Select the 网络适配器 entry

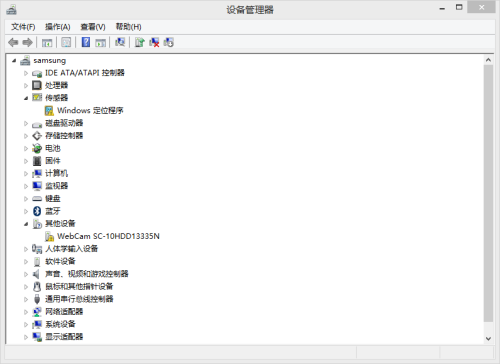pos(64,312)
